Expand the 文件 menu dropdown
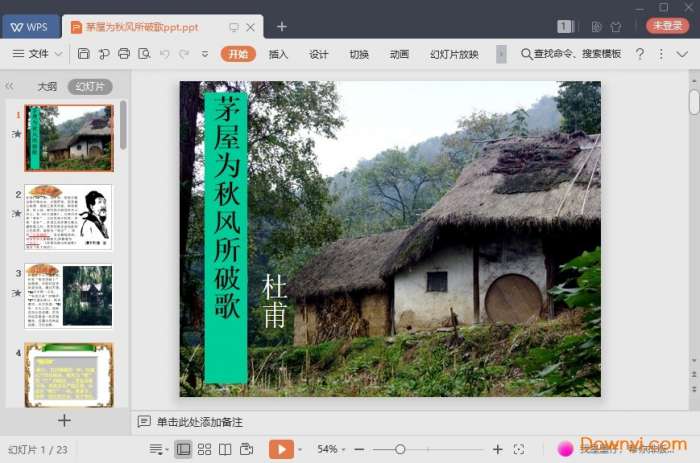The image size is (700, 463). 39,54
